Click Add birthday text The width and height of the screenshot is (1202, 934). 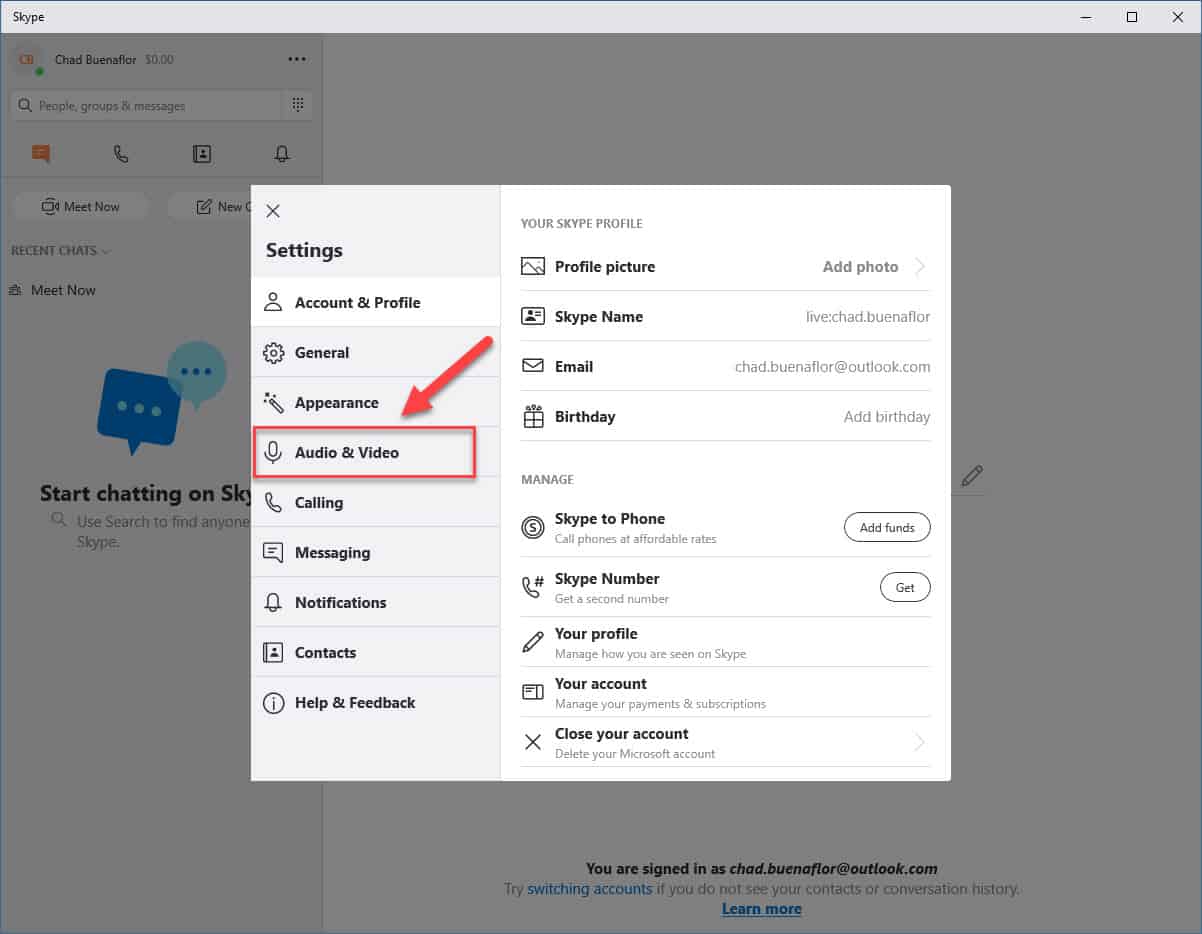887,416
